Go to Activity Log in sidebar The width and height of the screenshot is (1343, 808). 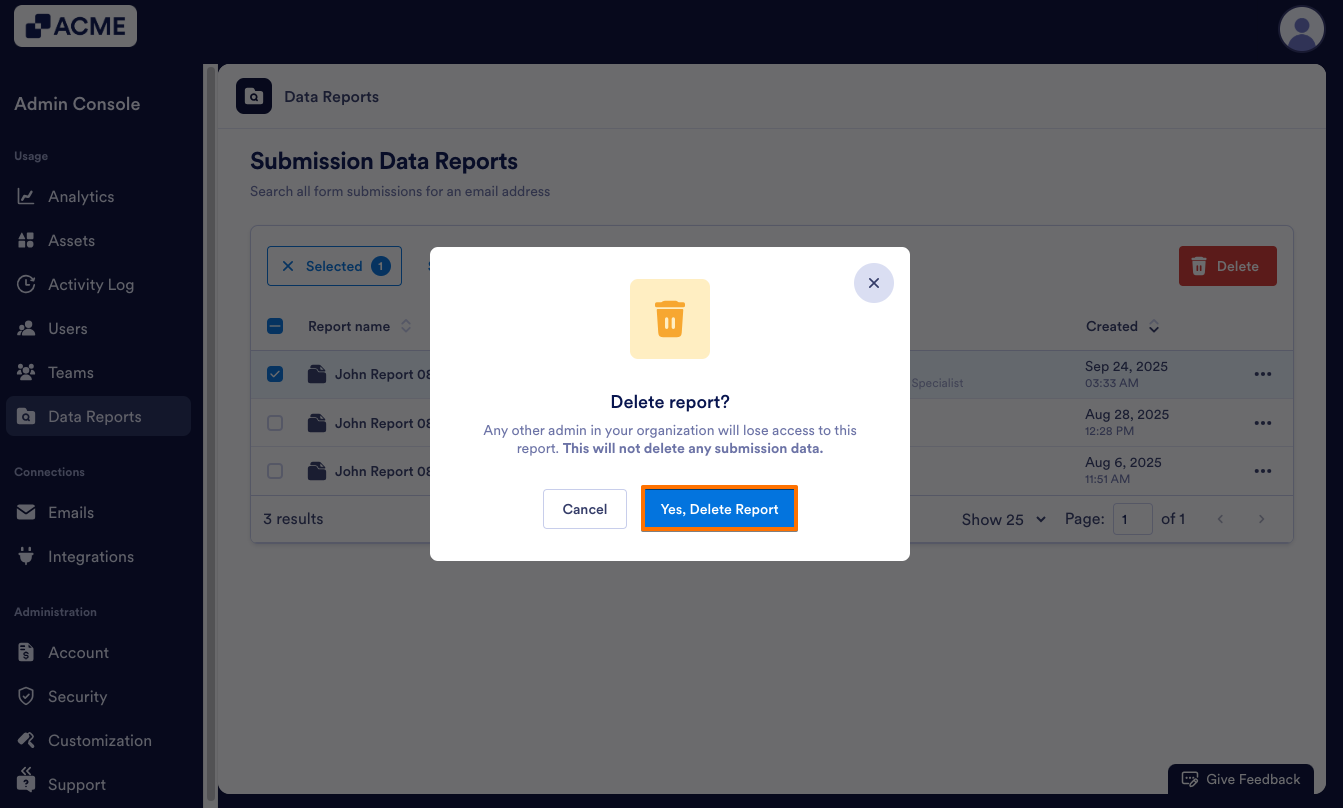(90, 285)
